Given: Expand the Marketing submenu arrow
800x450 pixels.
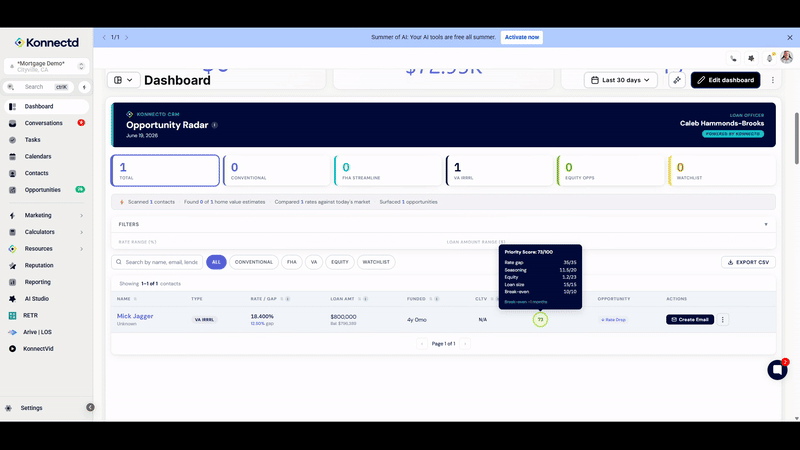Looking at the screenshot, I should point(81,215).
